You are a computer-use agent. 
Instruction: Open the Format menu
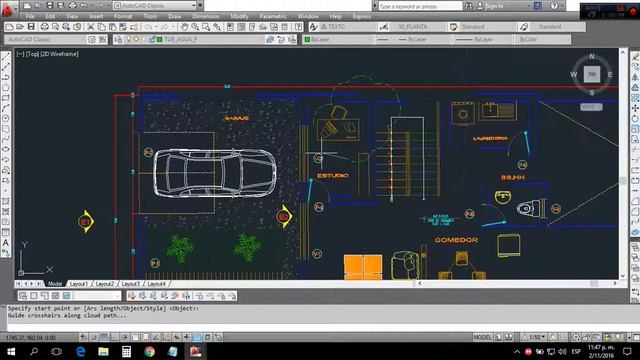pyautogui.click(x=123, y=16)
